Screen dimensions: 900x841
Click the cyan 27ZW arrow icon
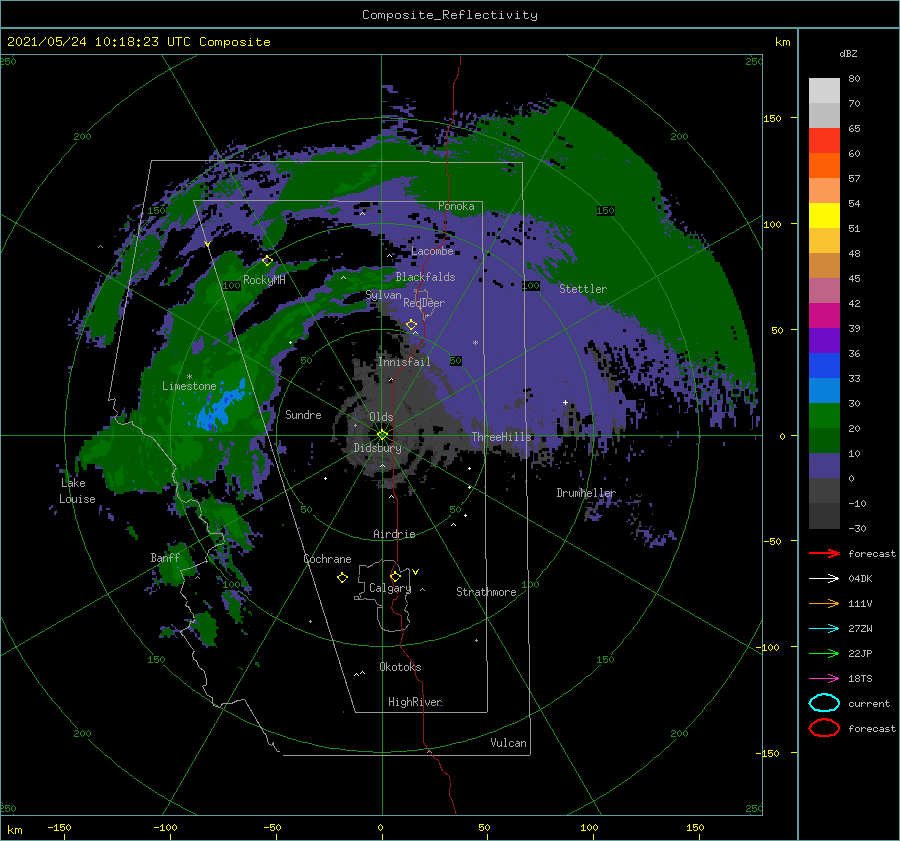pos(824,629)
